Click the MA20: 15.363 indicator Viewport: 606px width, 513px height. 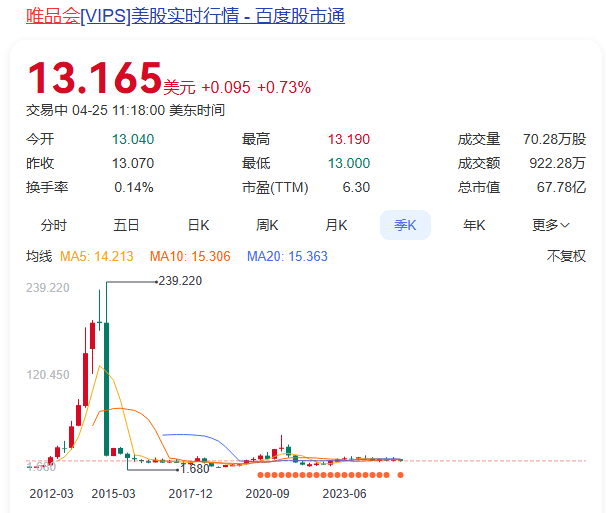point(287,256)
